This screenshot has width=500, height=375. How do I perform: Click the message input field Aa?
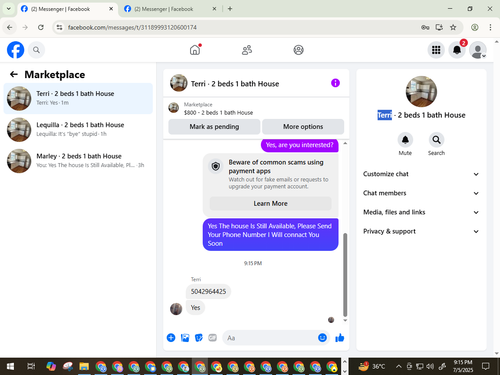pyautogui.click(x=270, y=338)
